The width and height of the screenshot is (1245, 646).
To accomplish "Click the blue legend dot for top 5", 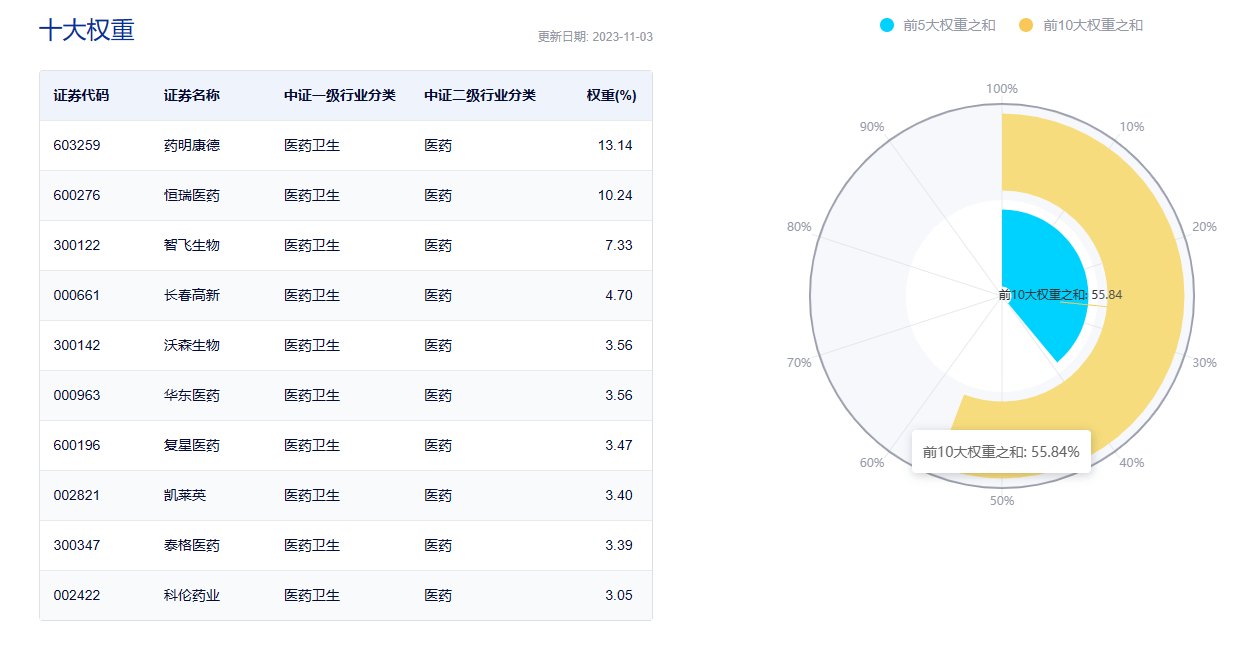I will 887,25.
